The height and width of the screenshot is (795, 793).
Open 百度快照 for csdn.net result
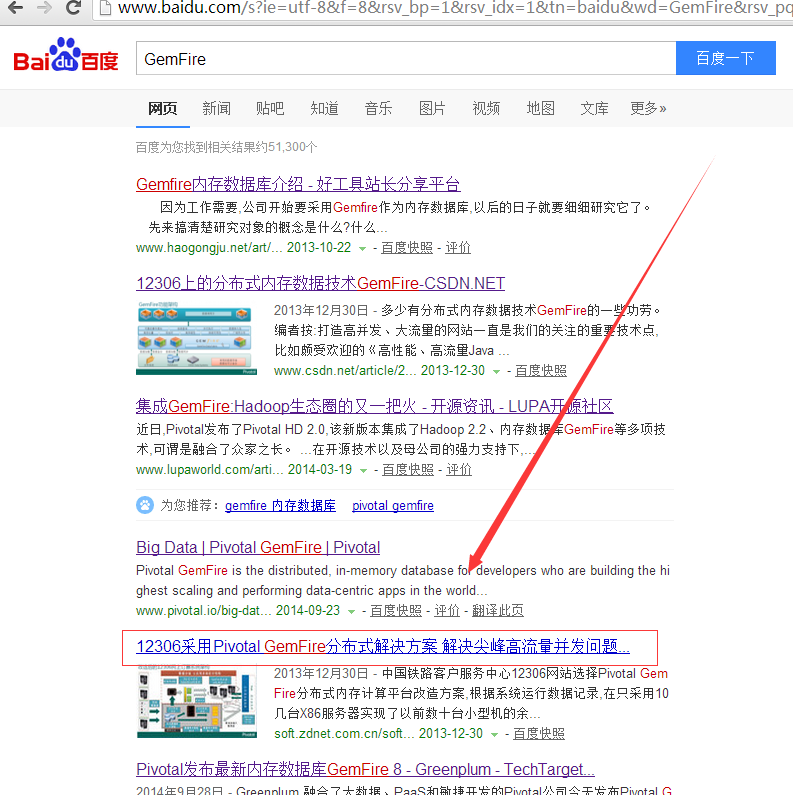(540, 371)
